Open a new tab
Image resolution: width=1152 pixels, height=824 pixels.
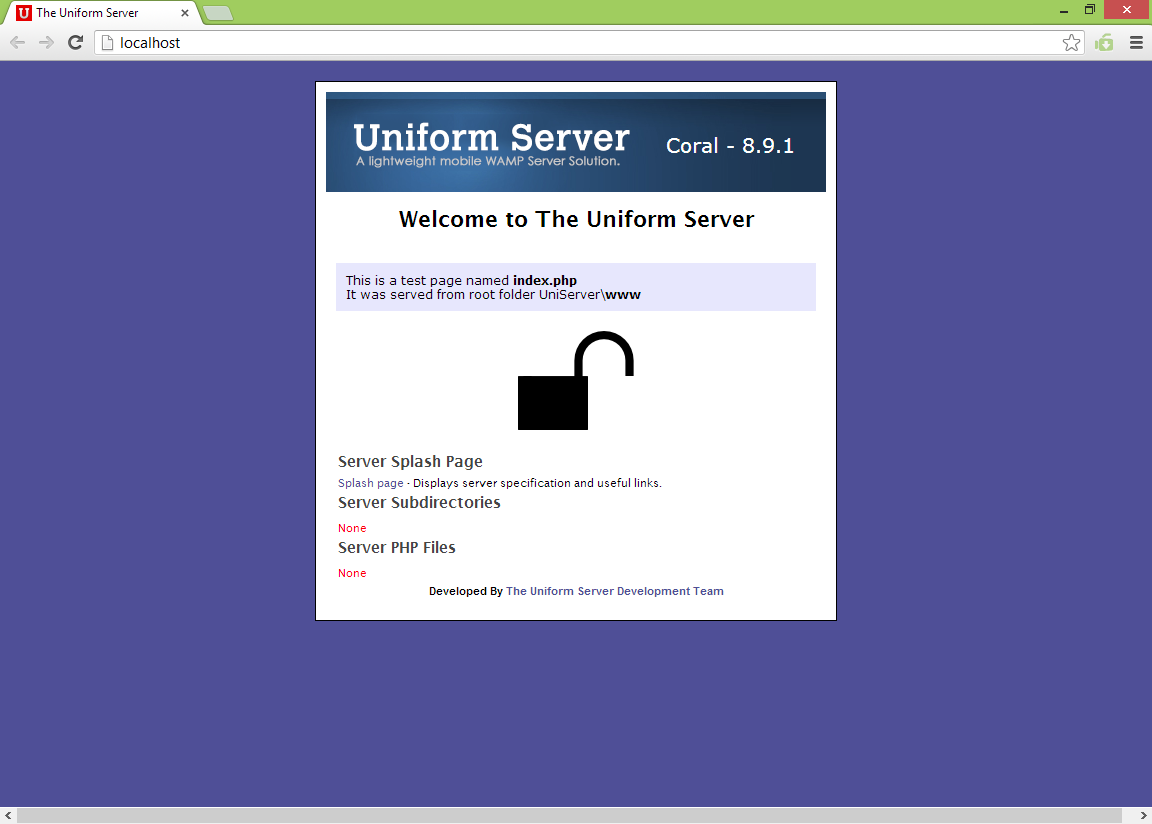point(217,13)
